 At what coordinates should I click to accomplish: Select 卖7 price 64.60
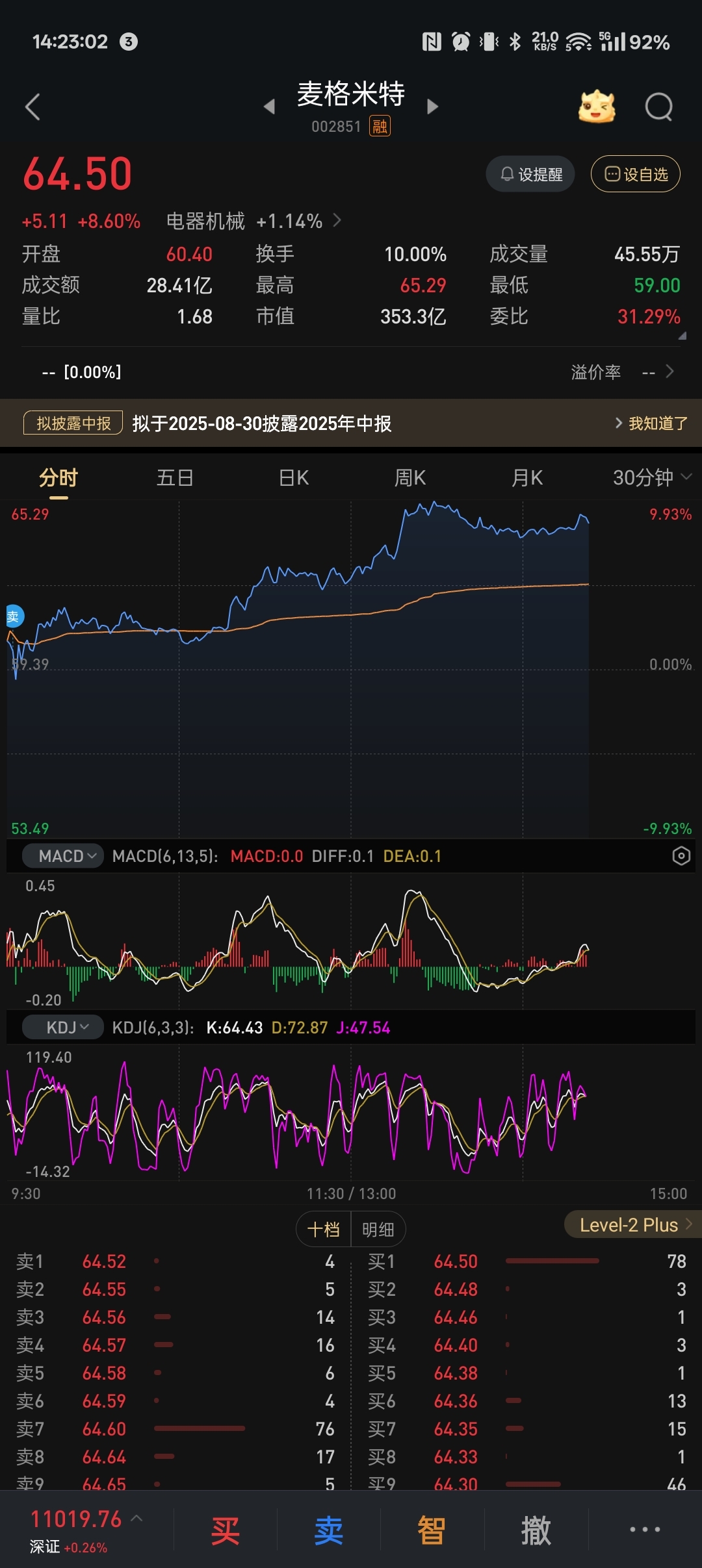[104, 1429]
